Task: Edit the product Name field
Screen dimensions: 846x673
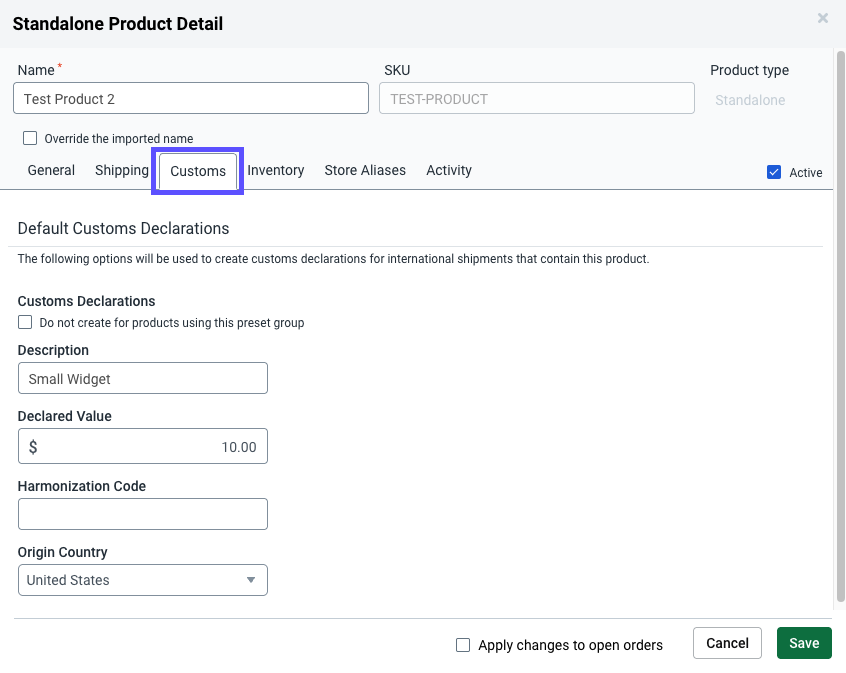Action: click(190, 98)
